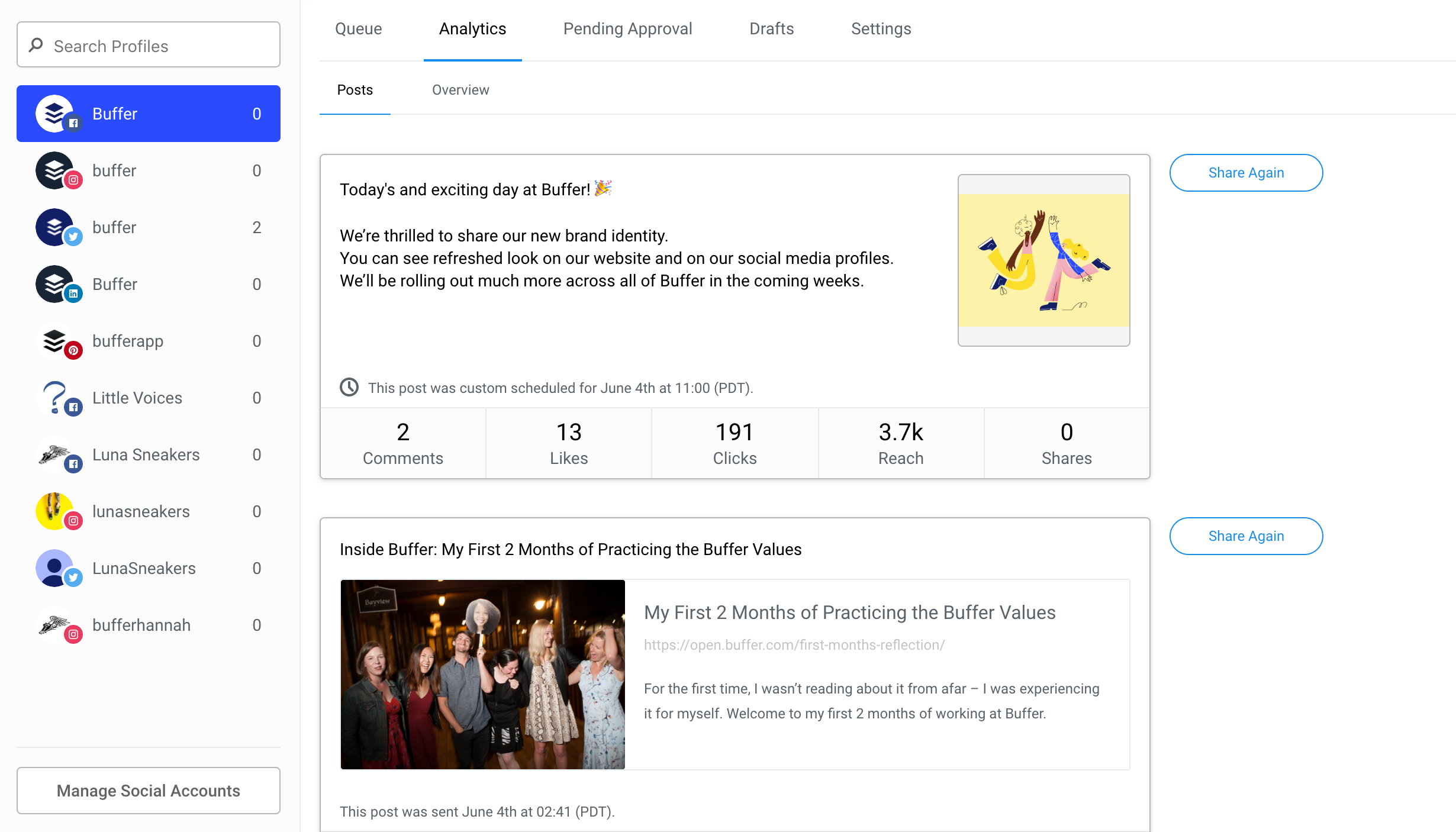1456x832 pixels.
Task: Click the Posts sub-tab
Action: 355,89
